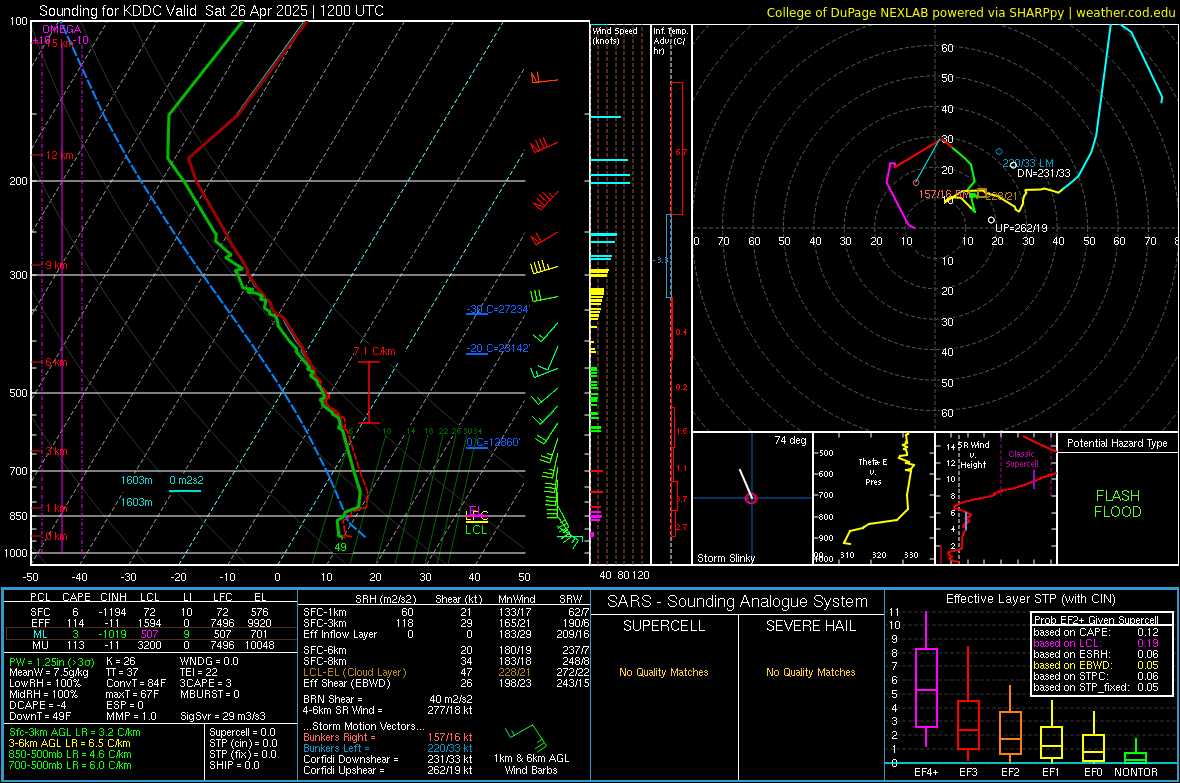
Task: Click the red 'Bunkers Right' storm motion entry
Action: click(x=388, y=737)
